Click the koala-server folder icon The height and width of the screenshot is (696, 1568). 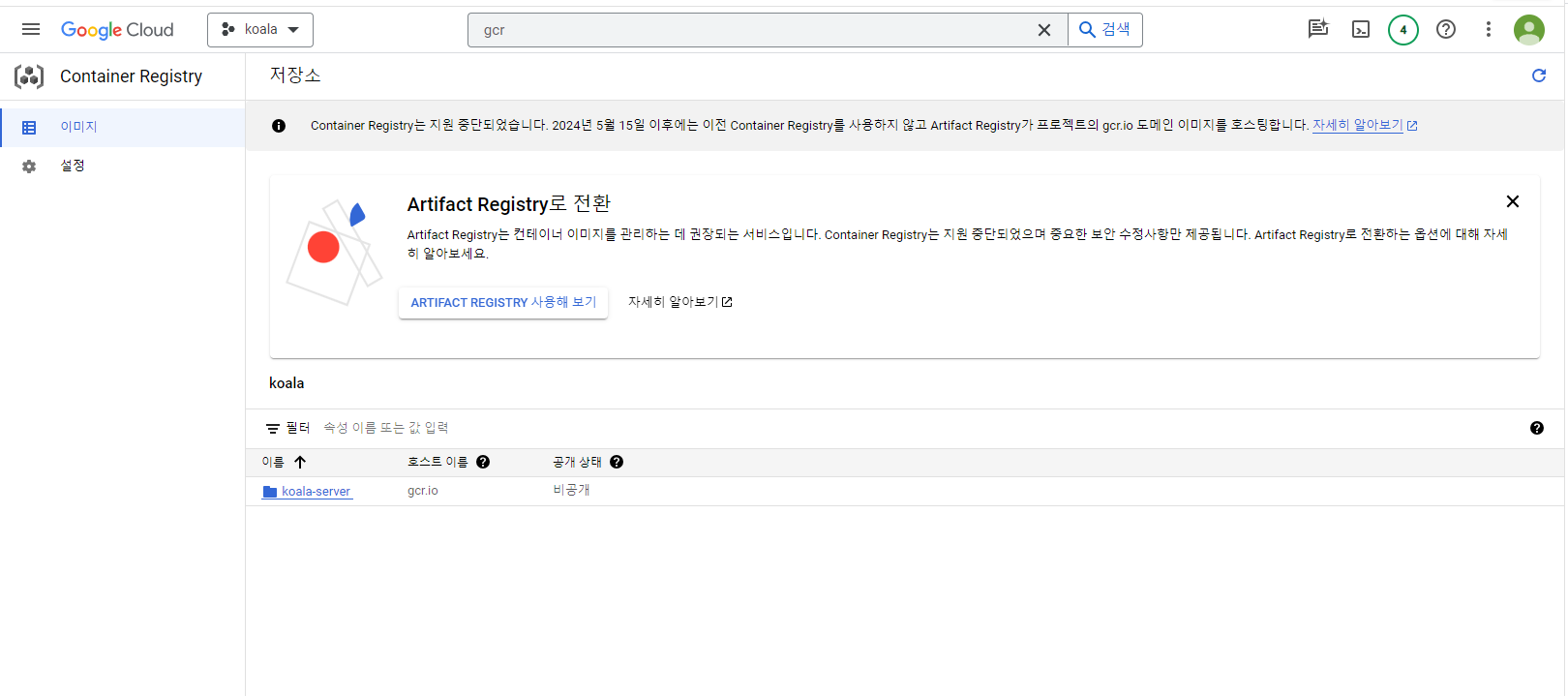pos(270,492)
